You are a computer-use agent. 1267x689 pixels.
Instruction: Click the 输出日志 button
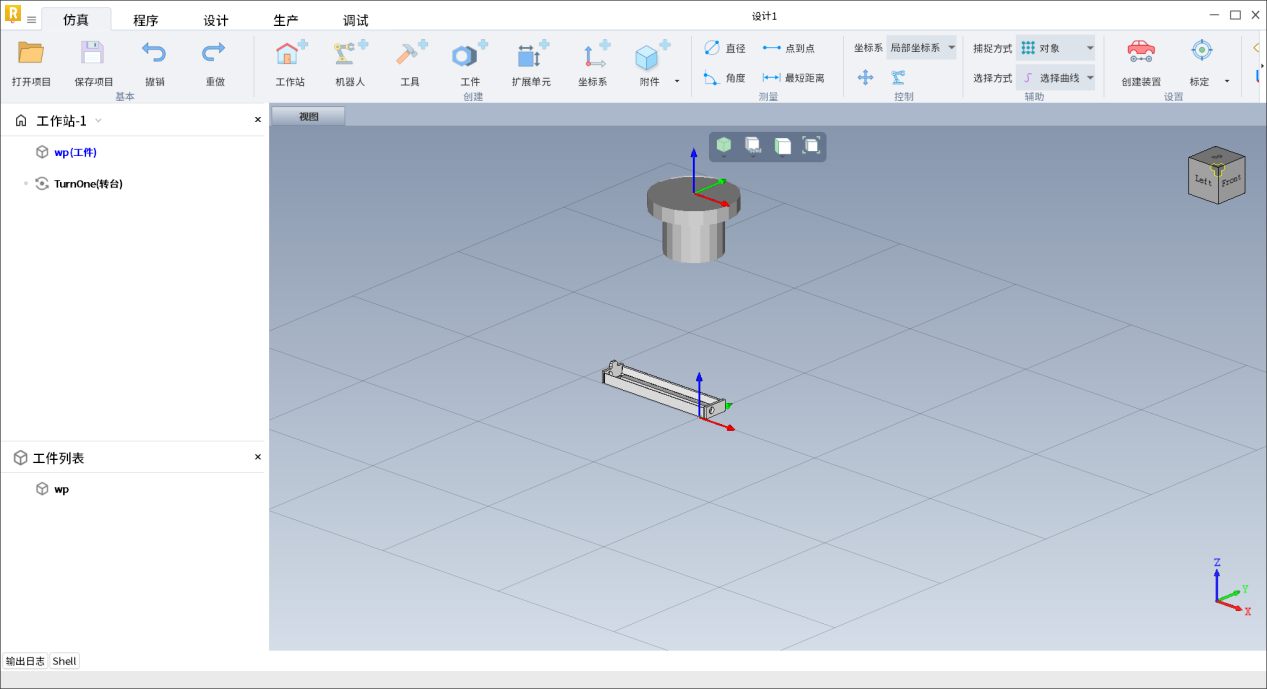pos(25,661)
